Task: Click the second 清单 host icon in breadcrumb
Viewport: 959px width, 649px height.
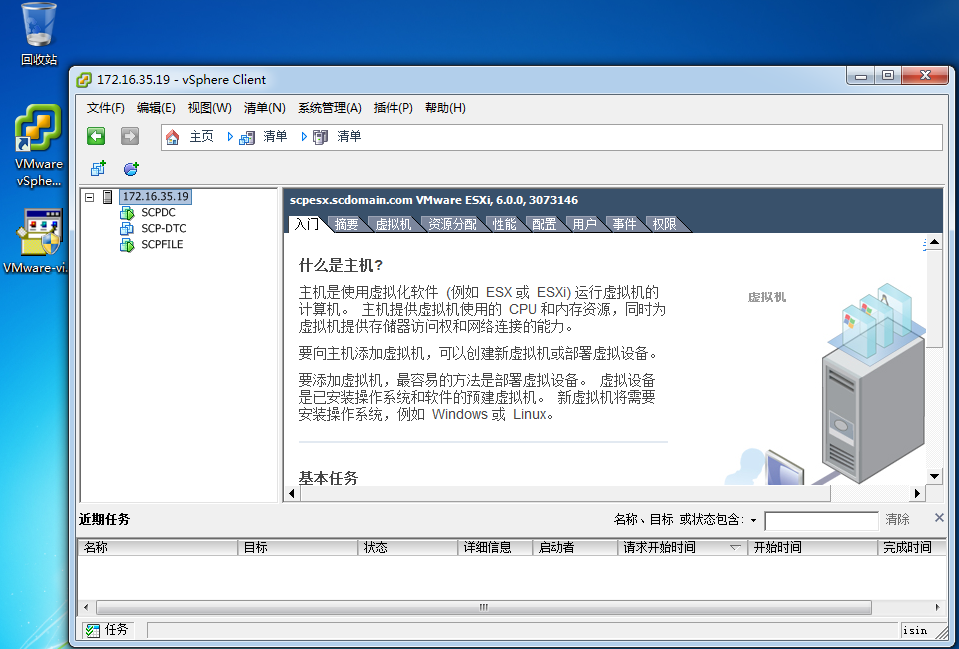Action: [320, 137]
